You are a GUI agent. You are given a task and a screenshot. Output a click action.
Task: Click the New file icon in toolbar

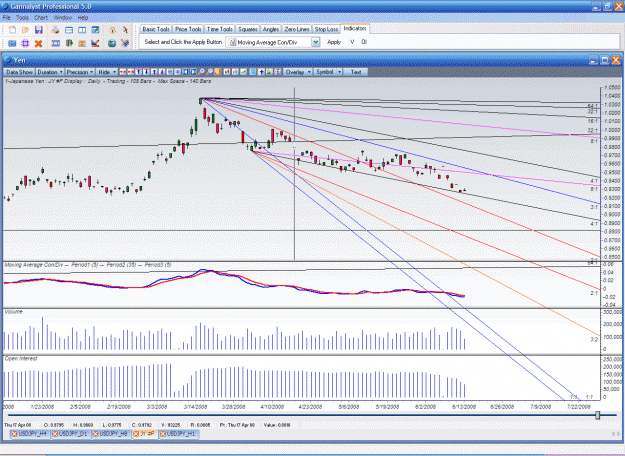tap(12, 30)
